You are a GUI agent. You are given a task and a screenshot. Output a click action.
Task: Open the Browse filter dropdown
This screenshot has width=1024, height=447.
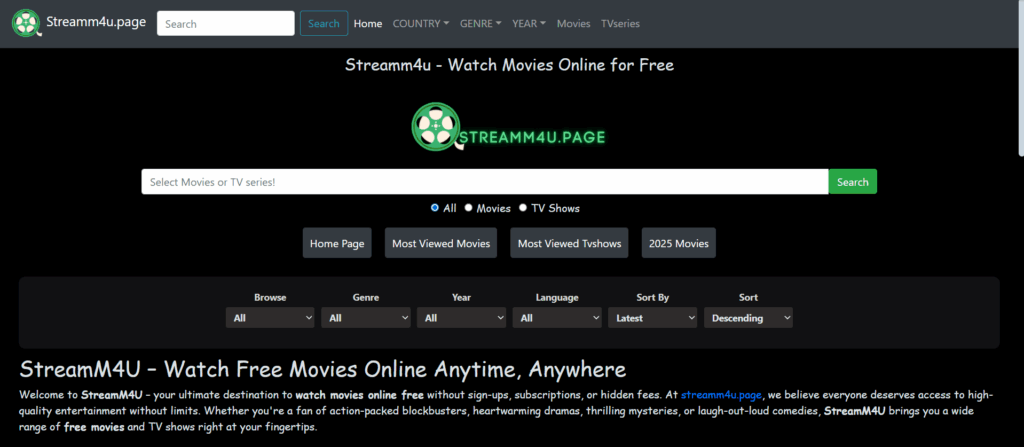[x=270, y=318]
